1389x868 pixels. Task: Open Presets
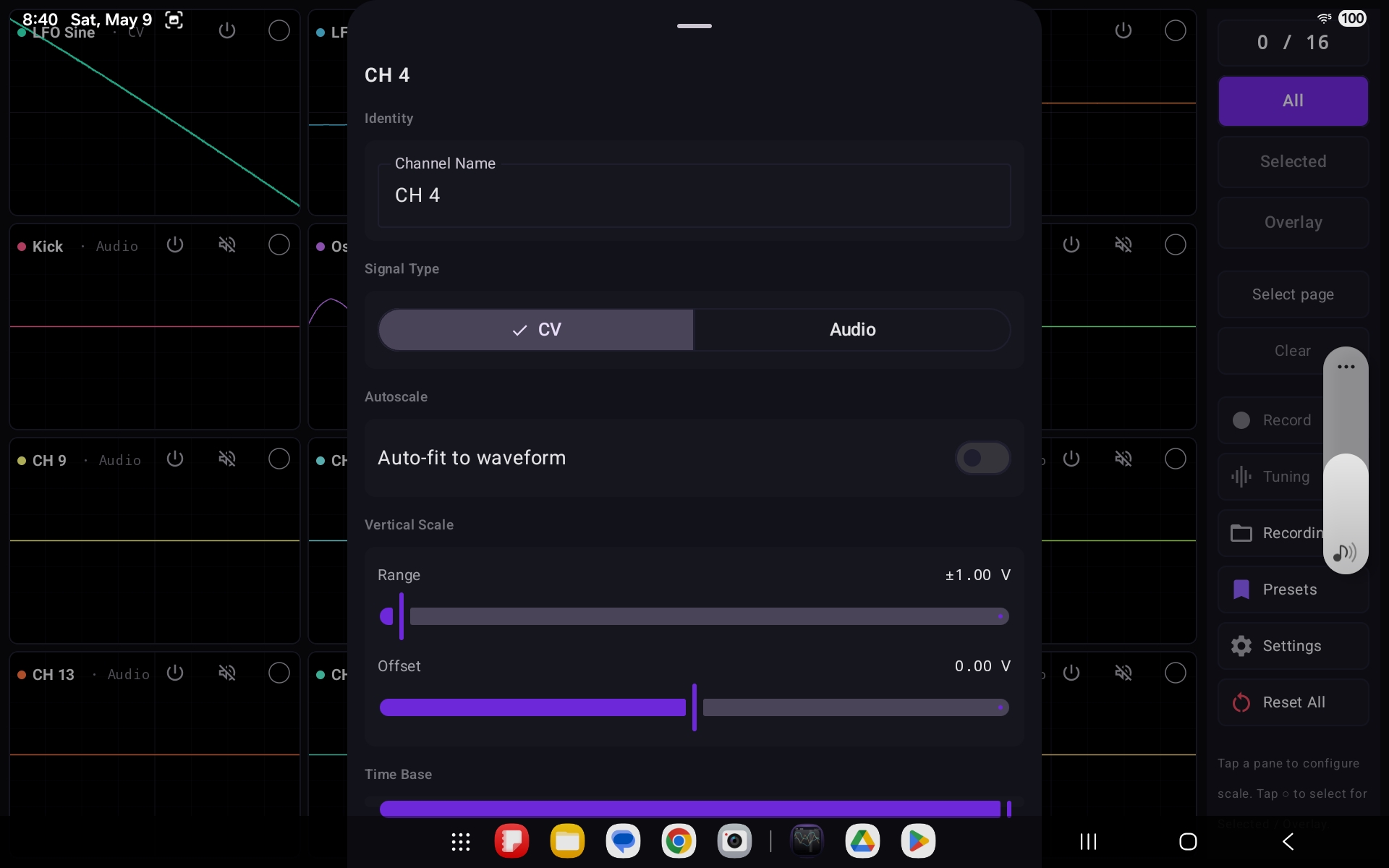1294,590
